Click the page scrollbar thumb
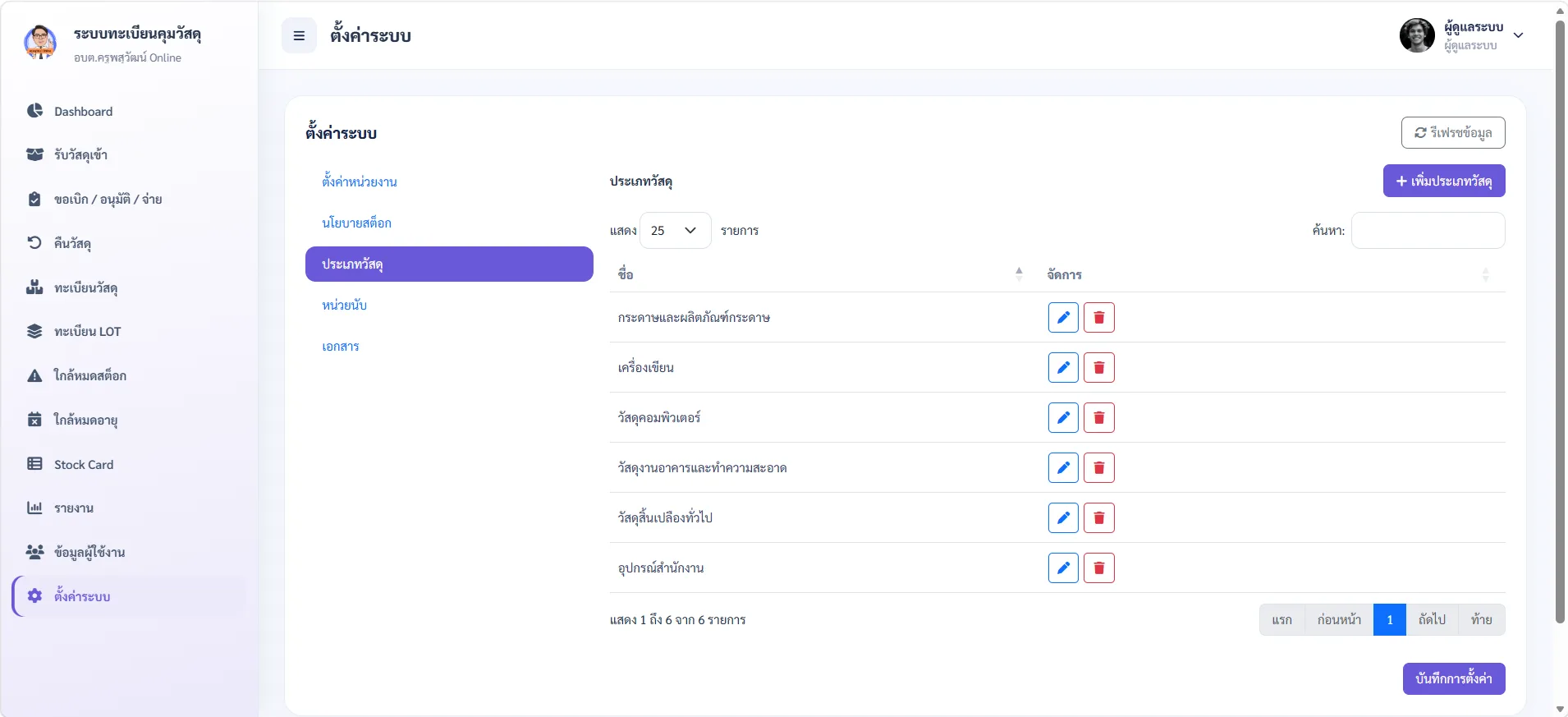Viewport: 1568px width, 717px height. pyautogui.click(x=1560, y=320)
